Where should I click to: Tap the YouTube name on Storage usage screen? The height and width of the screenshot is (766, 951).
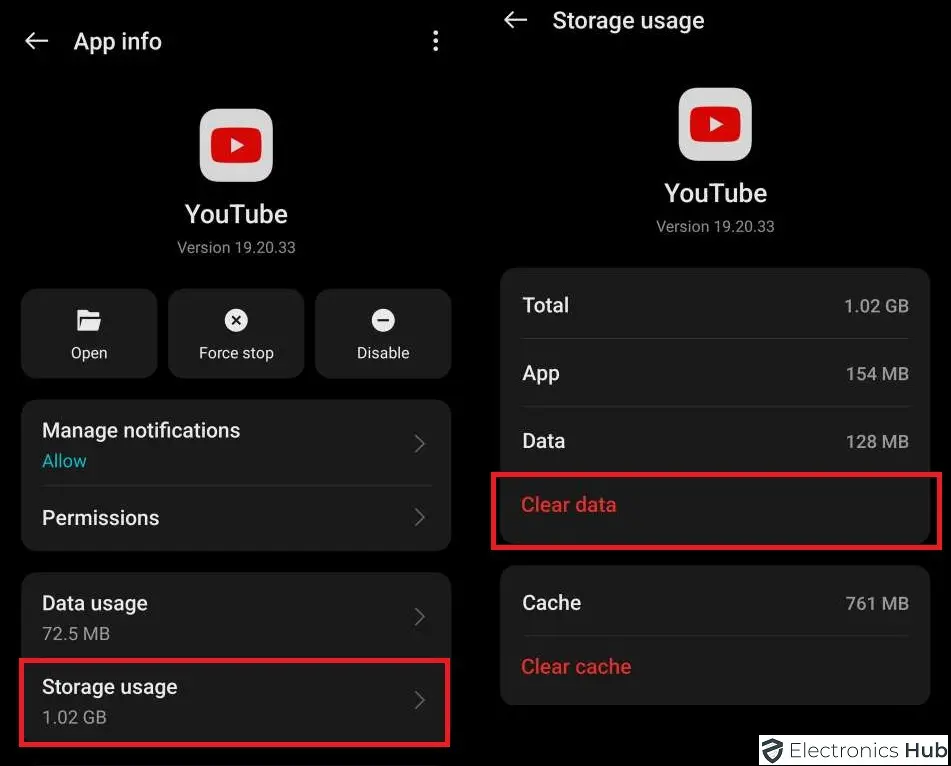[715, 193]
